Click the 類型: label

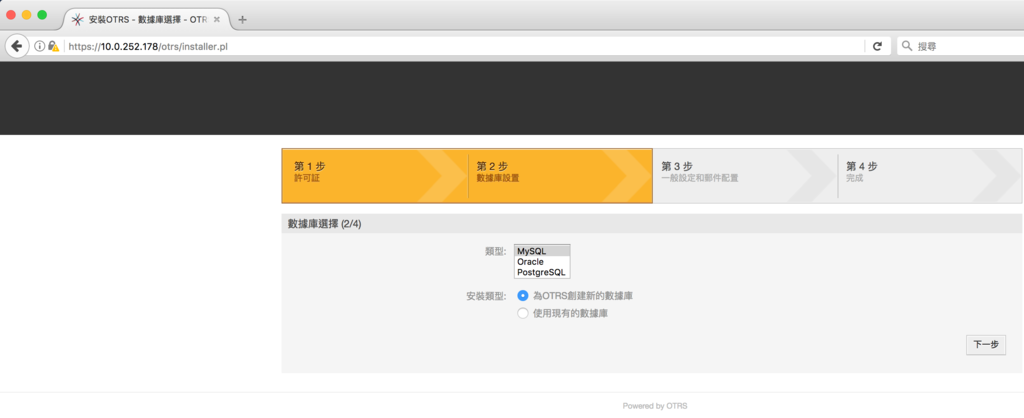pos(496,251)
